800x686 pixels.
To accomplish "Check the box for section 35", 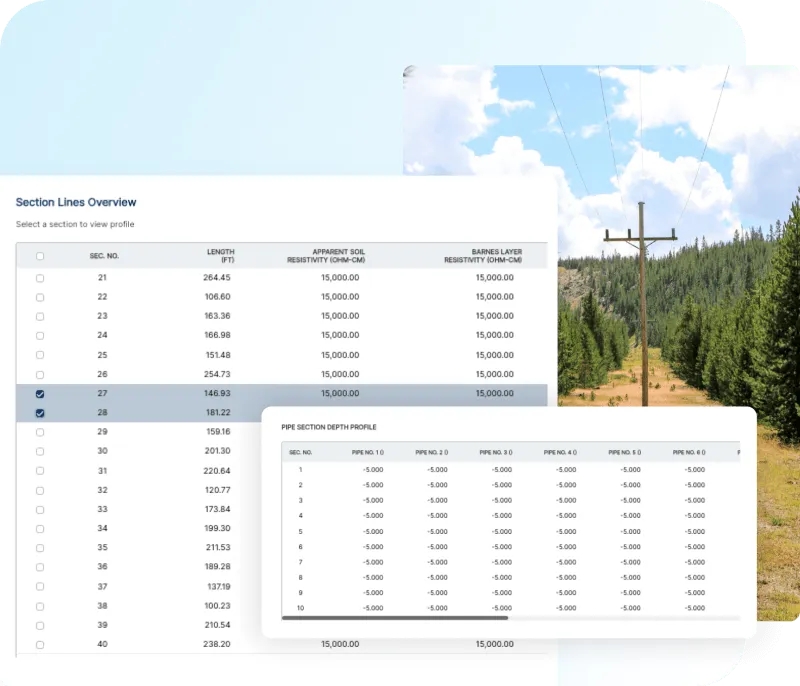I will 40,548.
